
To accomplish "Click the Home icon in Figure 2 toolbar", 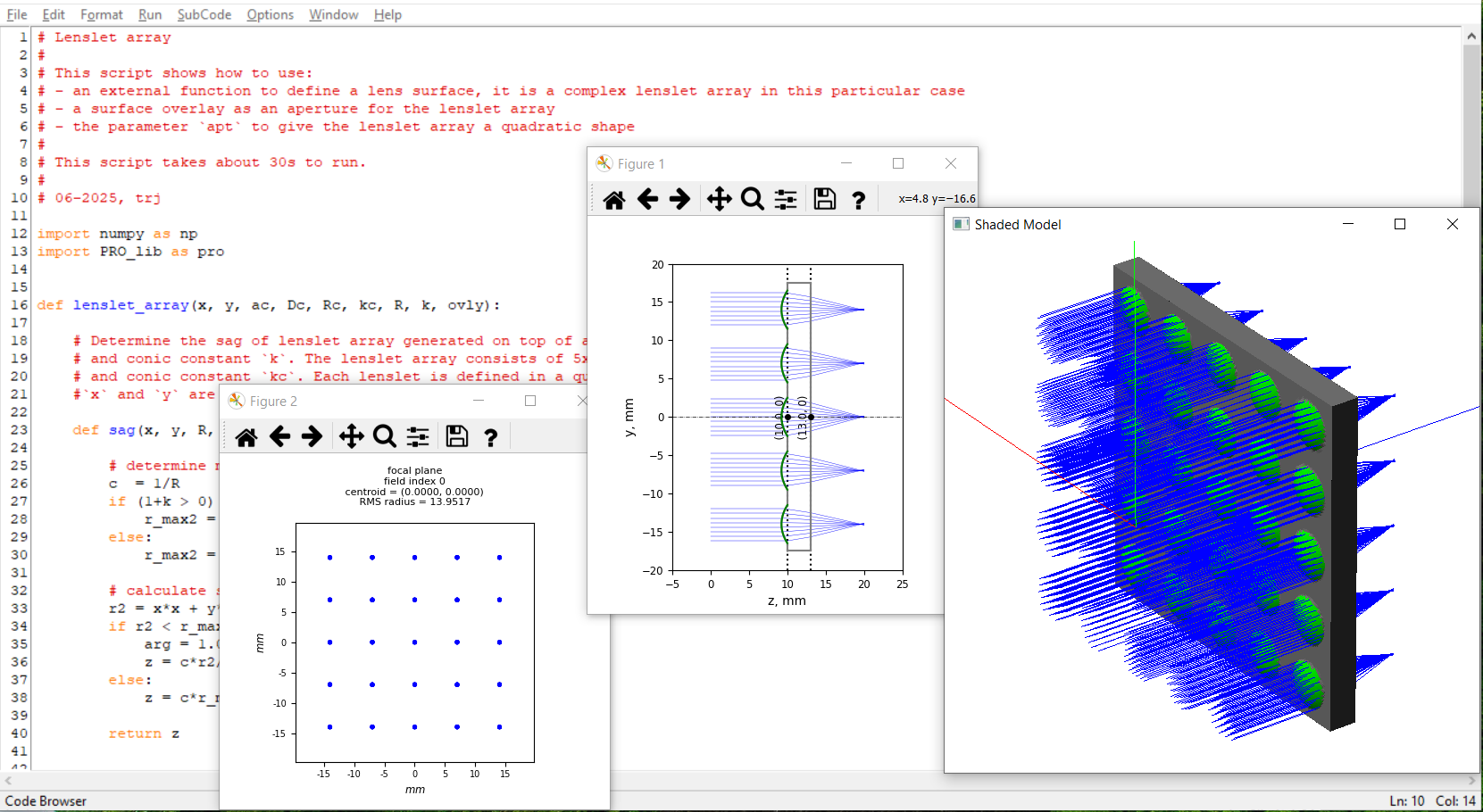I will pyautogui.click(x=246, y=437).
